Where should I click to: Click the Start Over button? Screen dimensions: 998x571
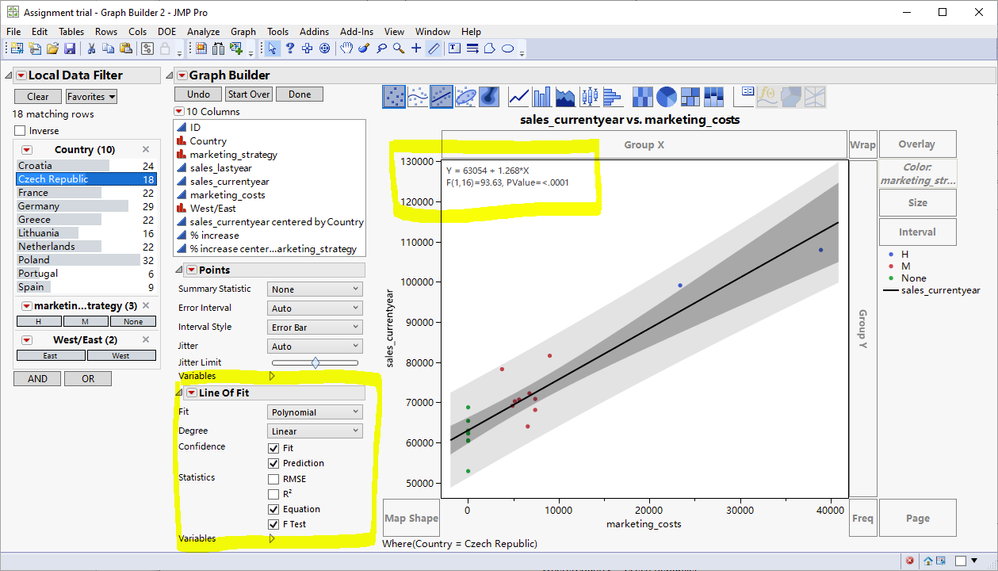(x=248, y=94)
